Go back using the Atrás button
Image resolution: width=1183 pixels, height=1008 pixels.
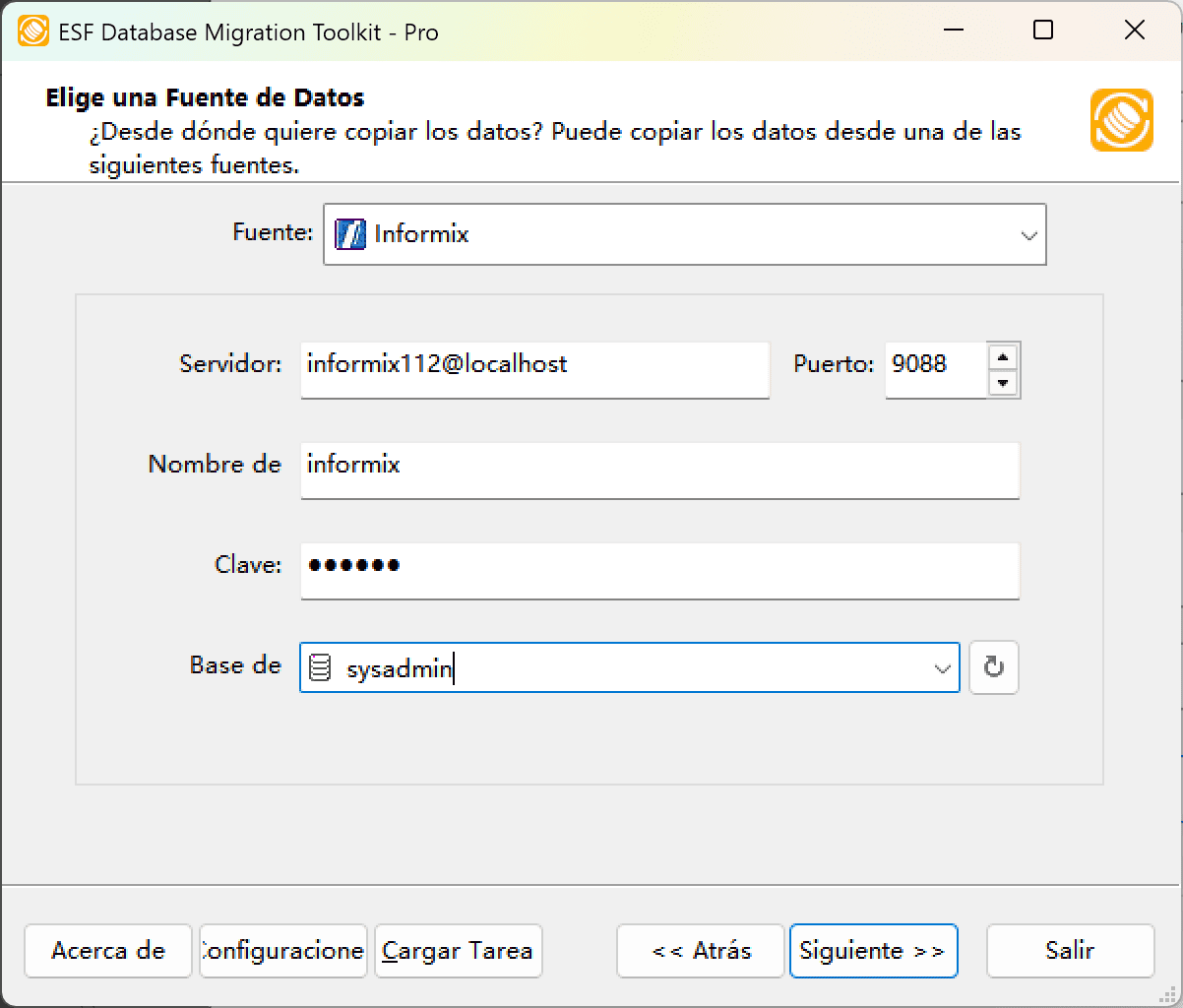pyautogui.click(x=700, y=951)
